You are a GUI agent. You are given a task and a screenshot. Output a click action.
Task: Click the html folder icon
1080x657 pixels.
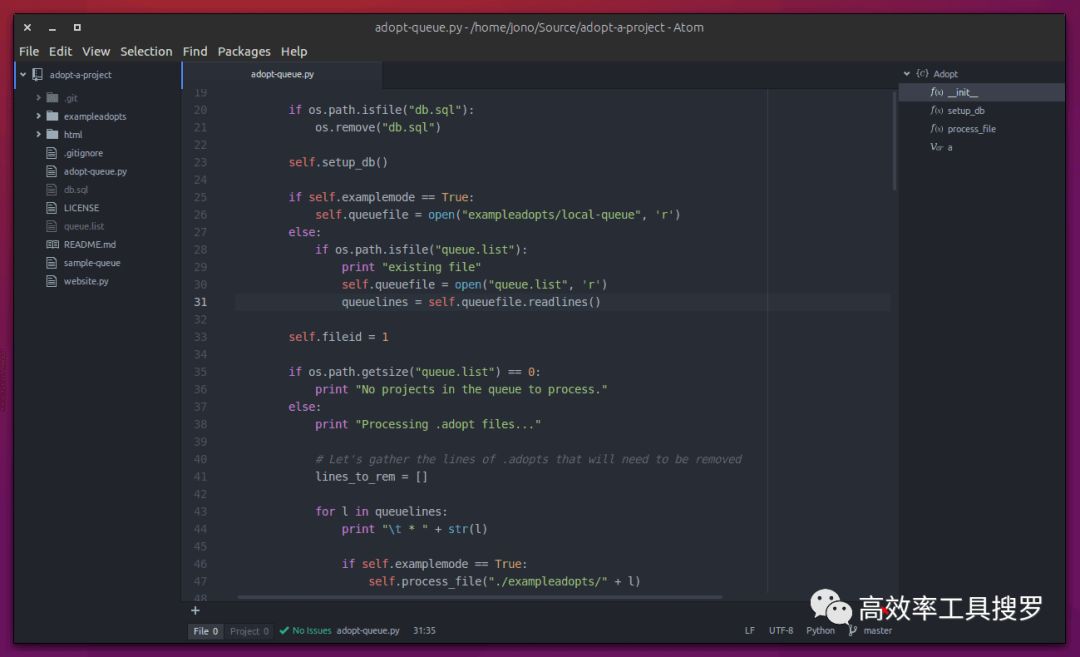tap(52, 134)
